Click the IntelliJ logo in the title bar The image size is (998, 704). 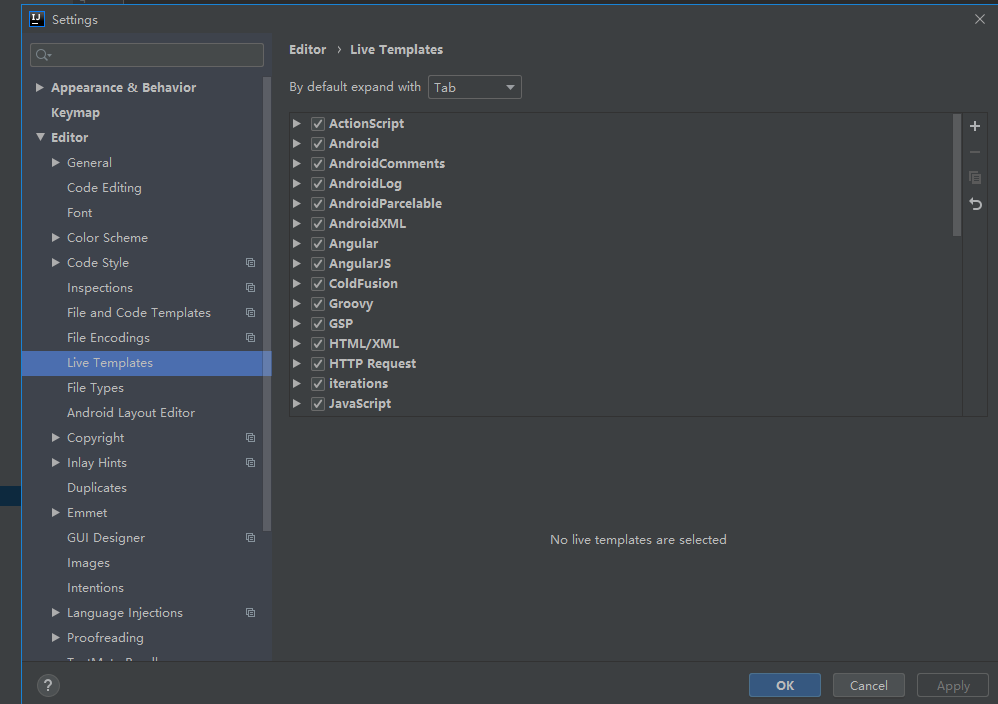(37, 19)
